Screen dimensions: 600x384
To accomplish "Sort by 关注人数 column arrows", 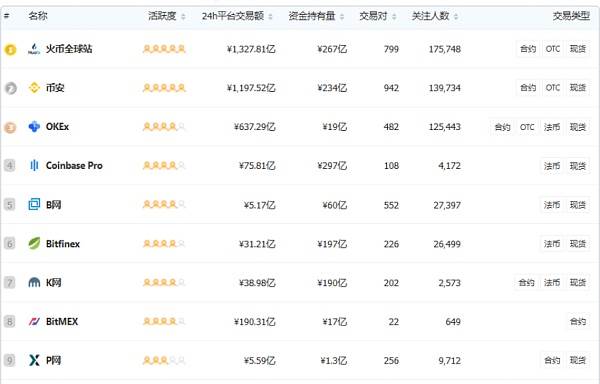I will coord(456,16).
